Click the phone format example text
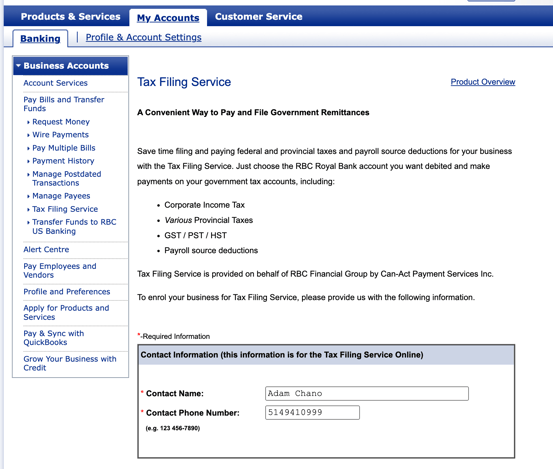Image resolution: width=553 pixels, height=469 pixels. (x=173, y=428)
